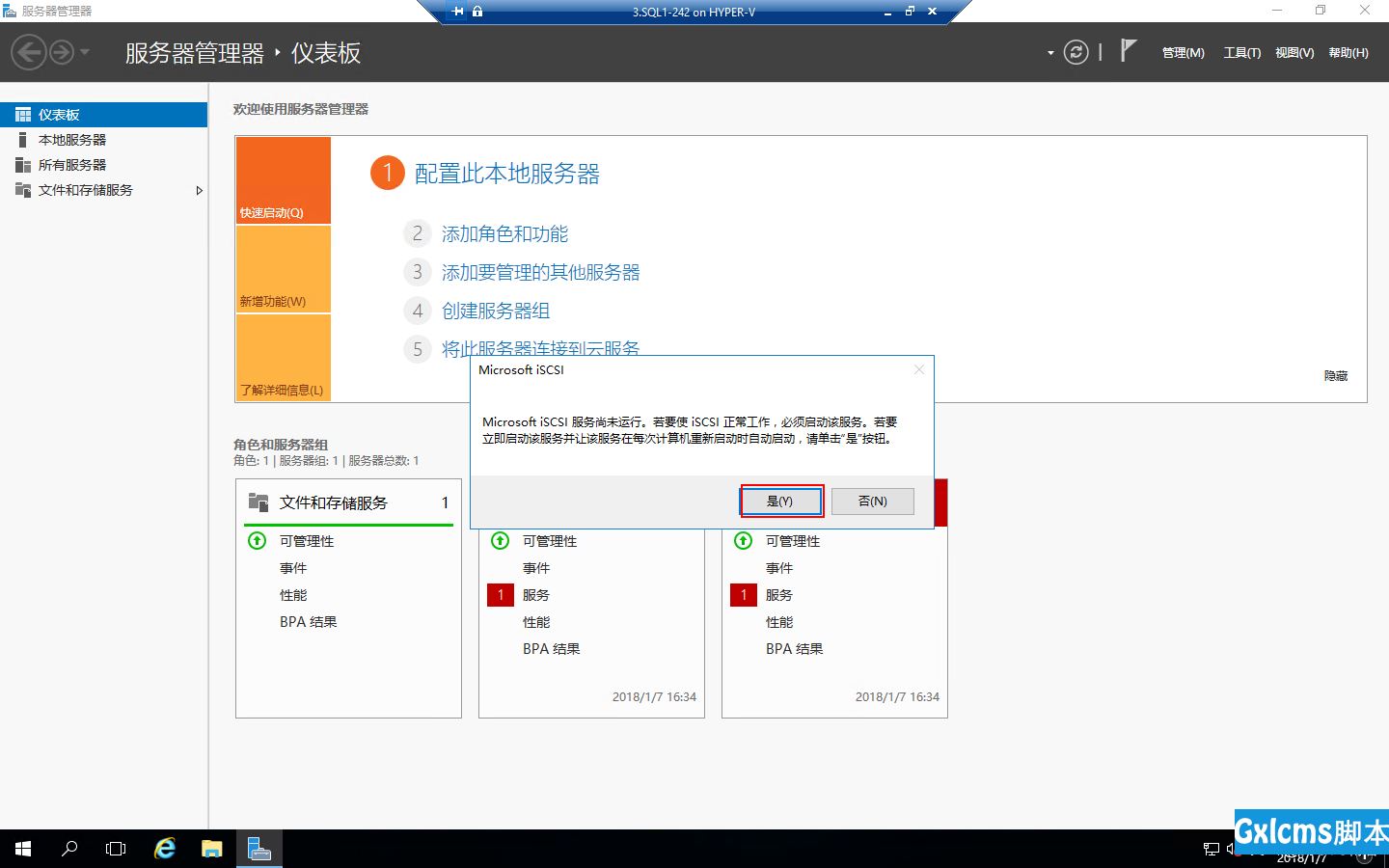Select the 快速启动(Q) tile tab
The height and width of the screenshot is (868, 1389).
click(284, 180)
